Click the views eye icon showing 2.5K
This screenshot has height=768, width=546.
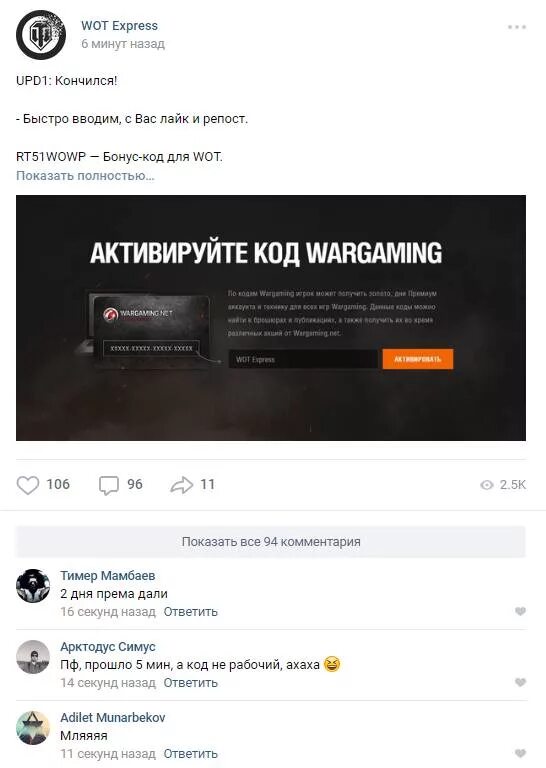pyautogui.click(x=487, y=485)
